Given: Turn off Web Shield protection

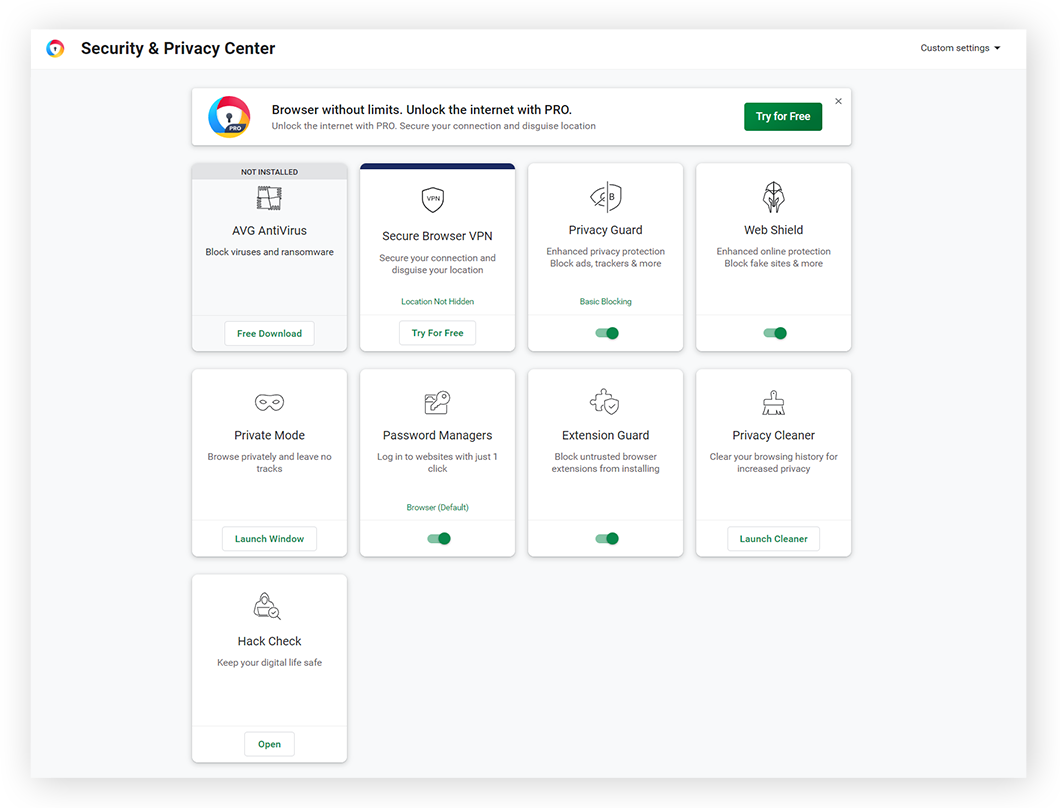Looking at the screenshot, I should coord(773,333).
